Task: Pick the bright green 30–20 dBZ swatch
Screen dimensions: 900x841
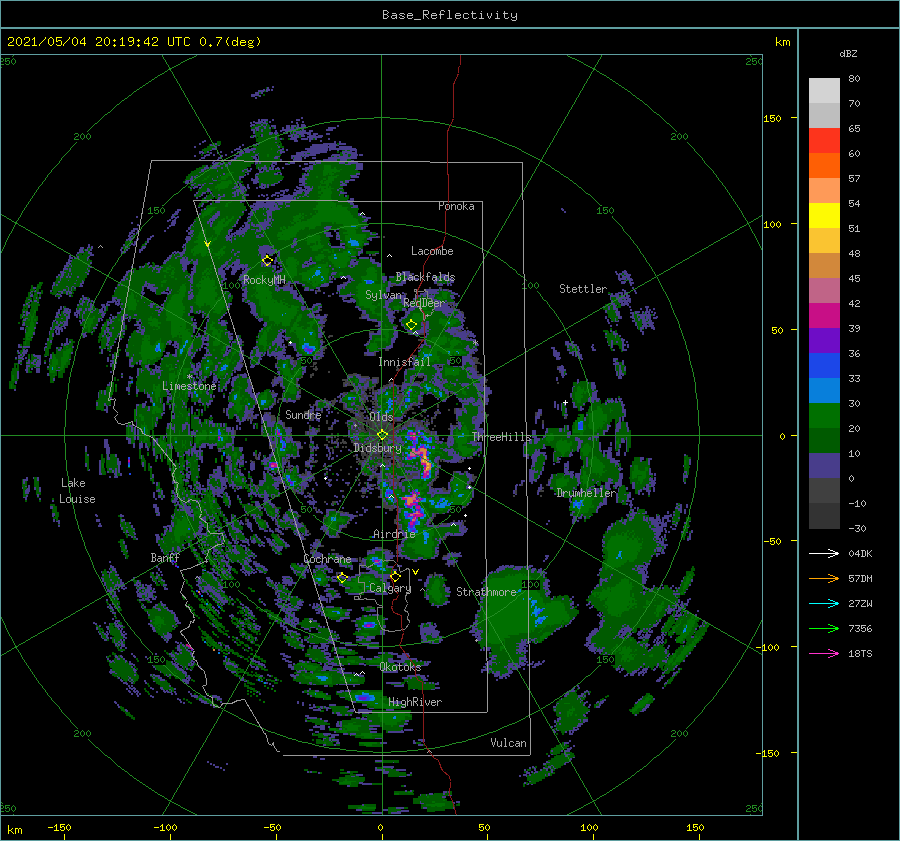Action: click(x=824, y=416)
